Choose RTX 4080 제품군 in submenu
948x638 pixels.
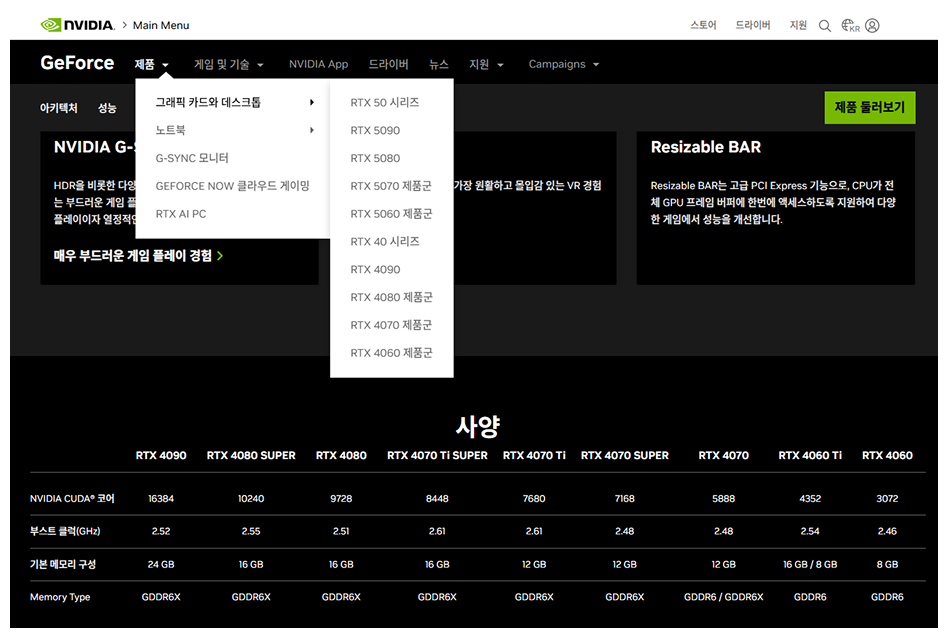pyautogui.click(x=391, y=297)
